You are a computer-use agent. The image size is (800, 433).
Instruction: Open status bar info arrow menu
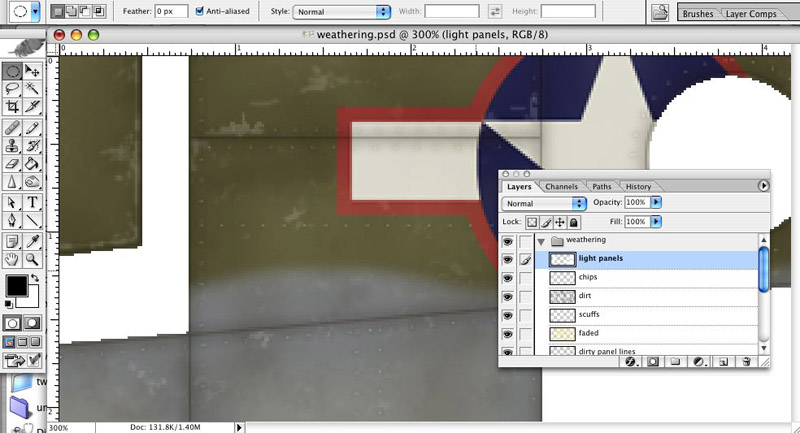[239, 427]
